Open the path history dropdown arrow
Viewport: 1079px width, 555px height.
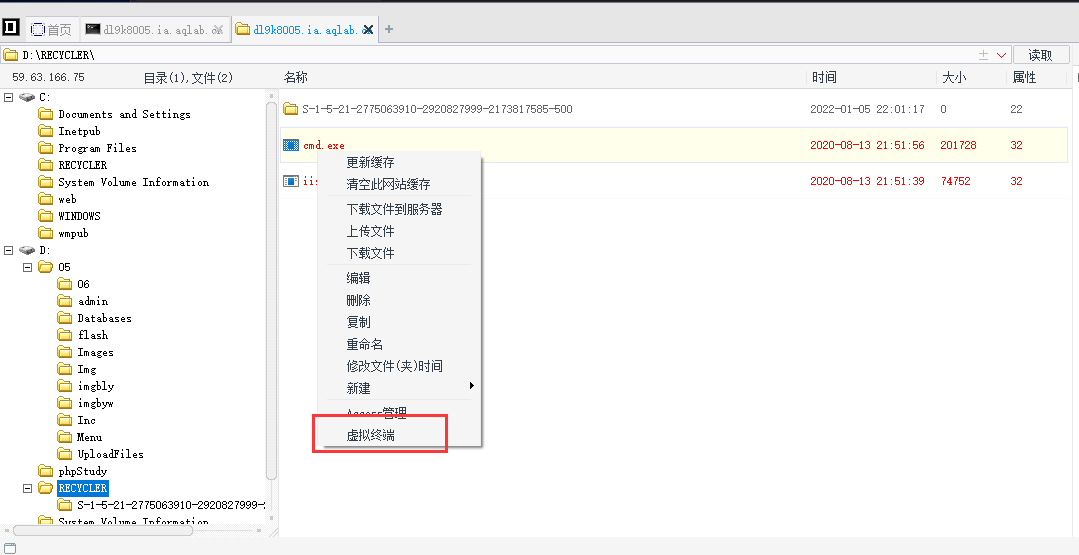1001,55
